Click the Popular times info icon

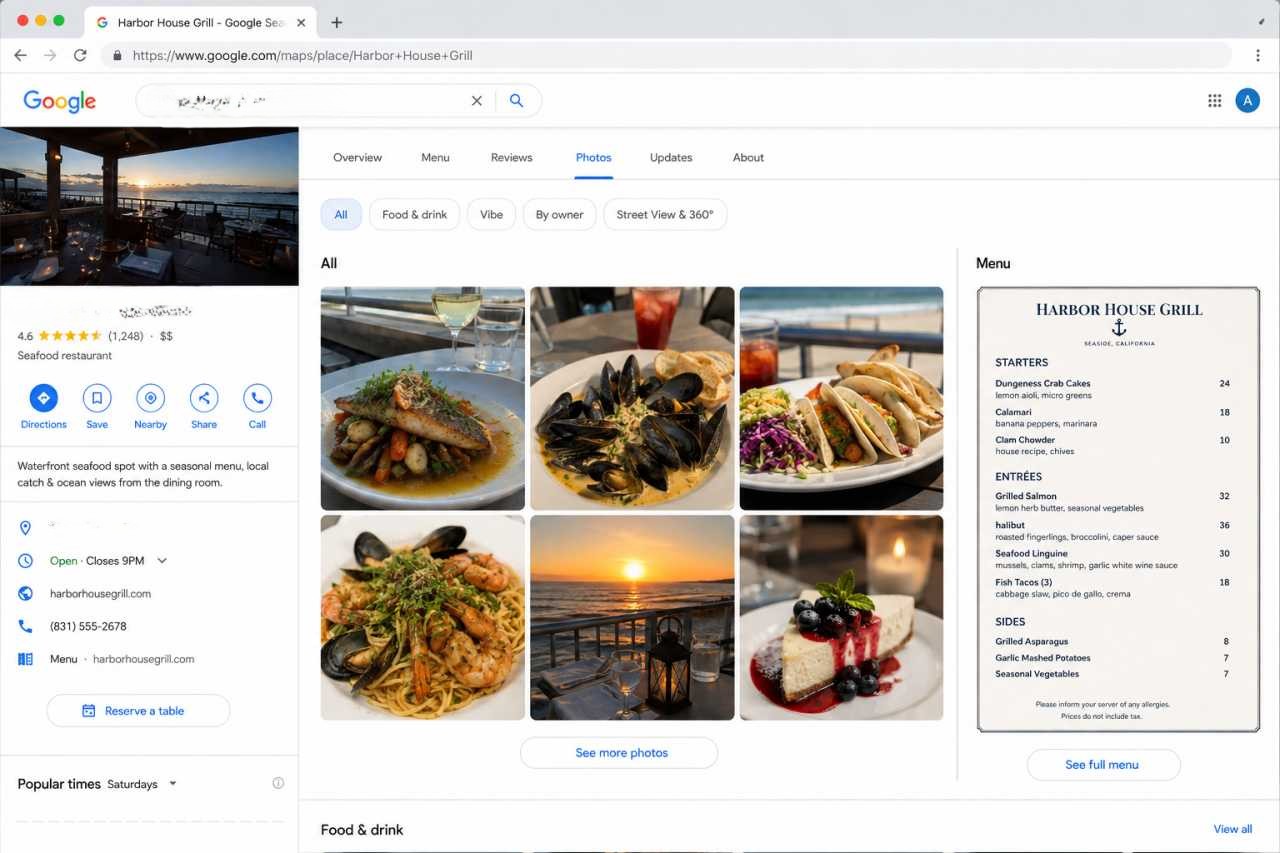pyautogui.click(x=278, y=783)
